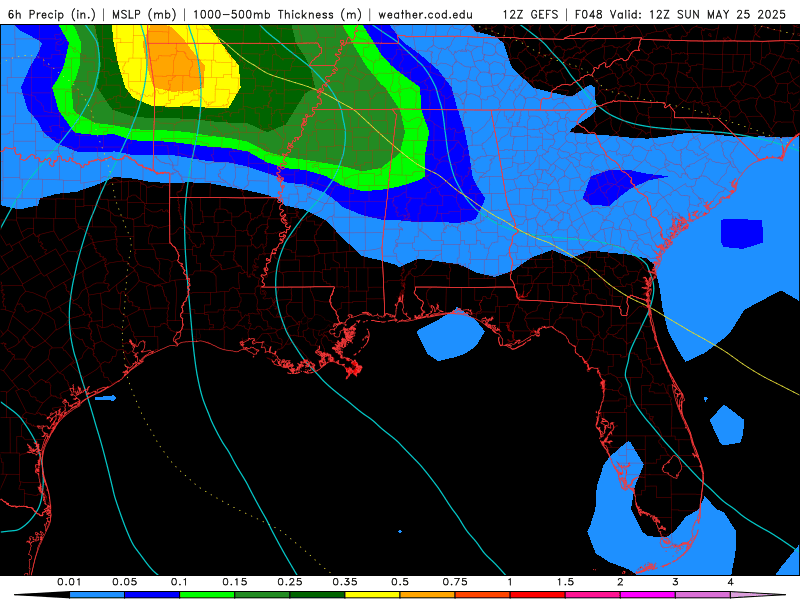Click the 0.01 legend value
The width and height of the screenshot is (800, 600).
click(x=69, y=582)
